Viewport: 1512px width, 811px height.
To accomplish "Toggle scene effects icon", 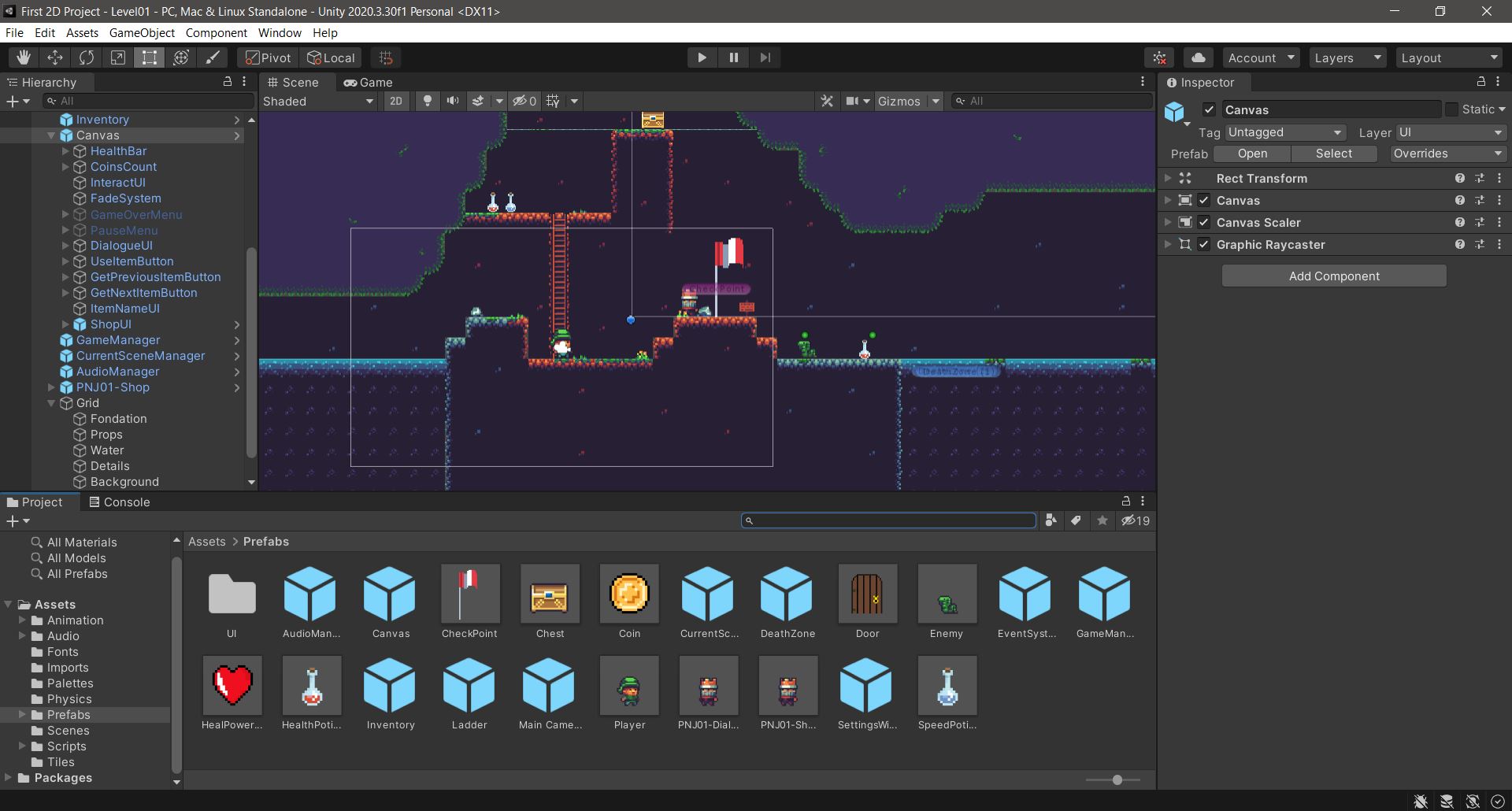I will (478, 101).
